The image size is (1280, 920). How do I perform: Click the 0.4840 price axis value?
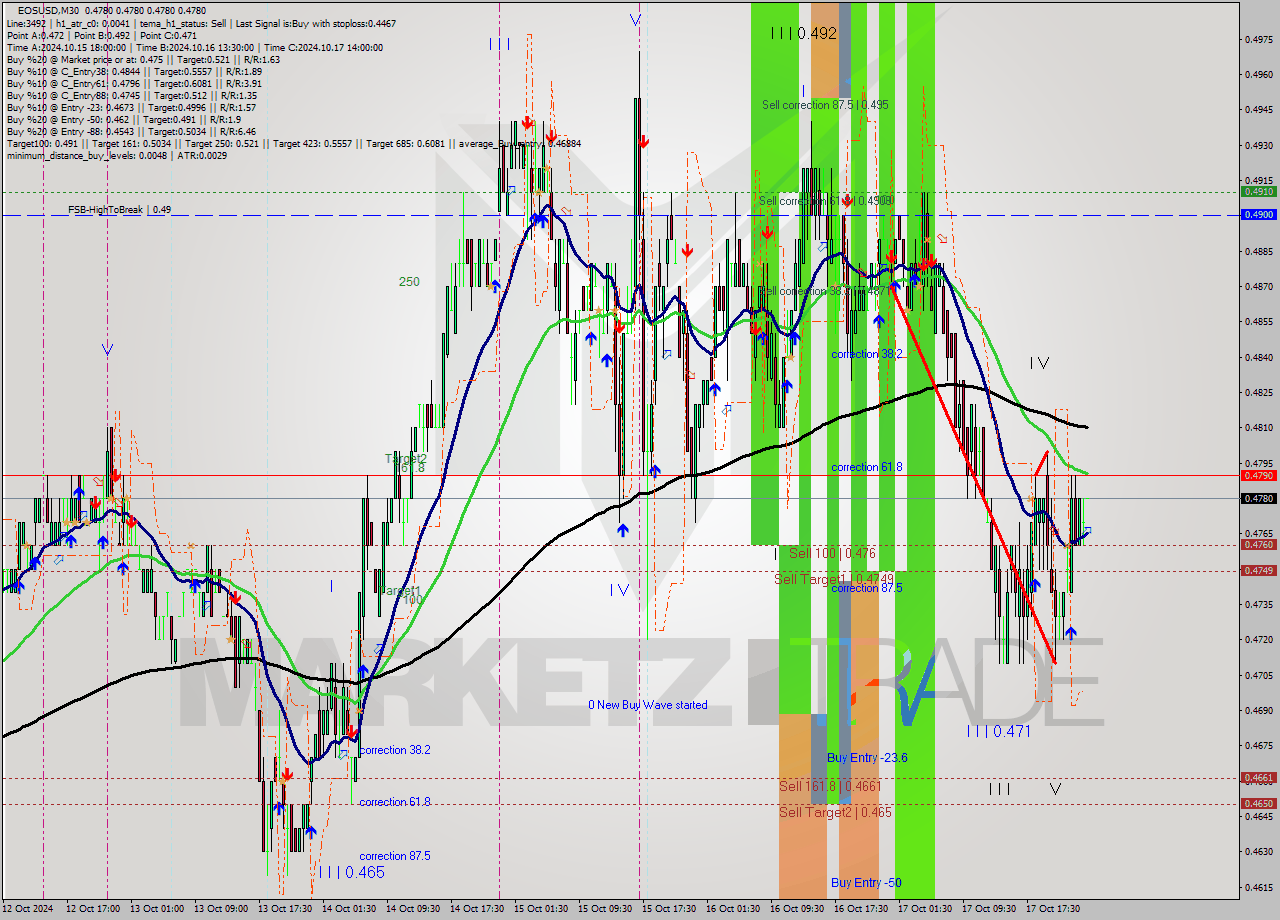1257,357
